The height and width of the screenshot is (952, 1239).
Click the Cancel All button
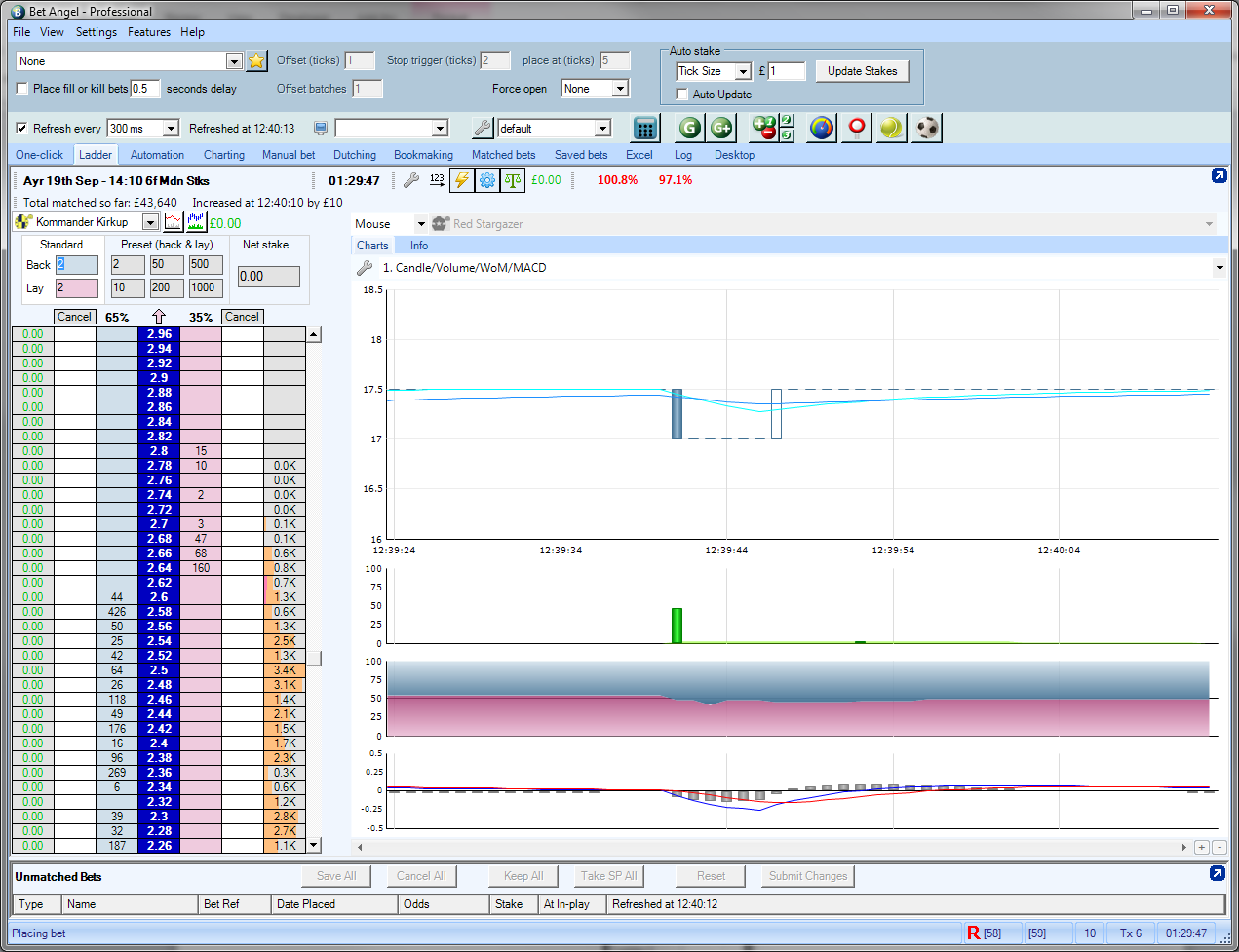click(421, 876)
